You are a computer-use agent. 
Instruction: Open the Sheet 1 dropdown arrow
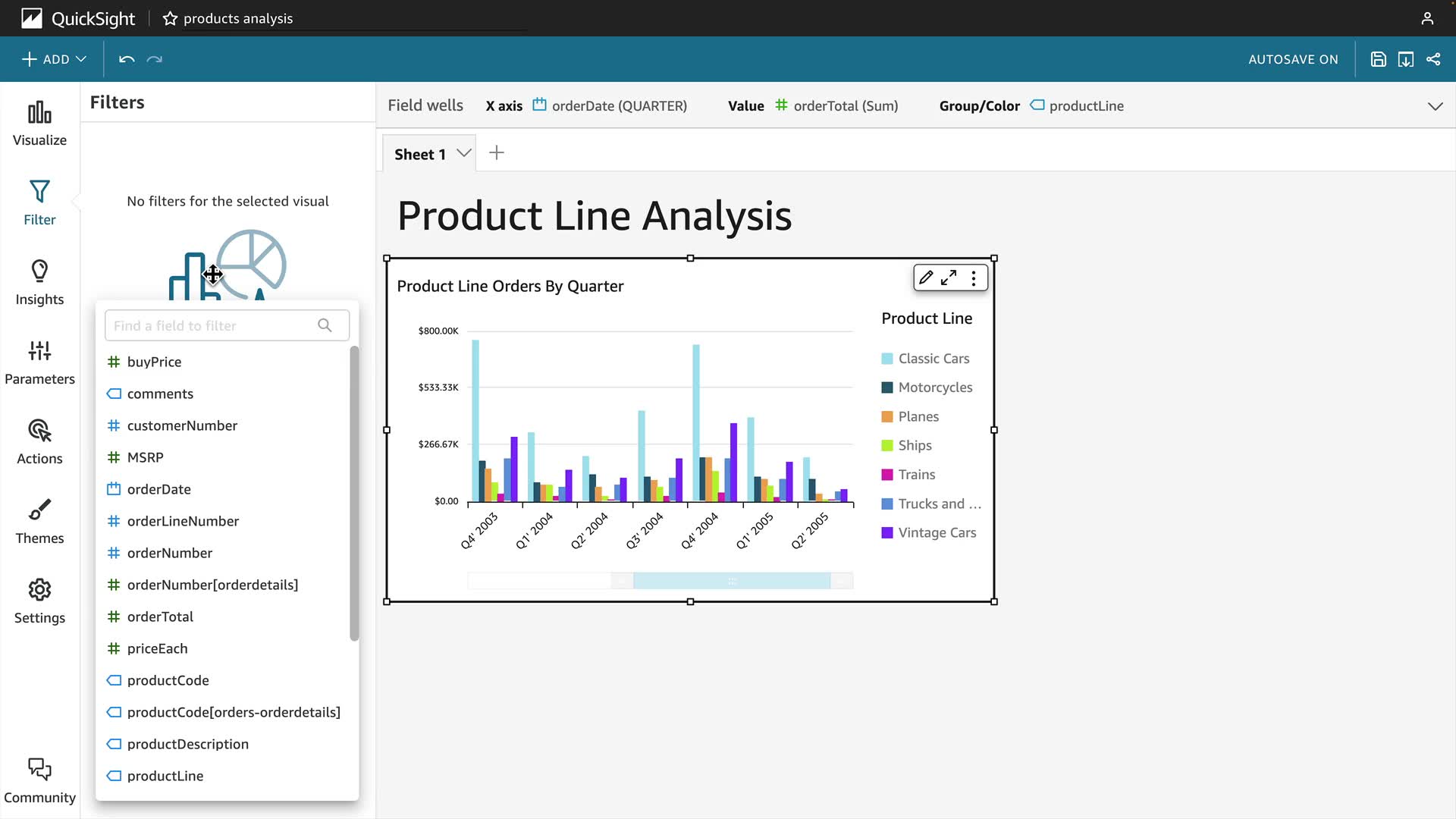[x=464, y=153]
